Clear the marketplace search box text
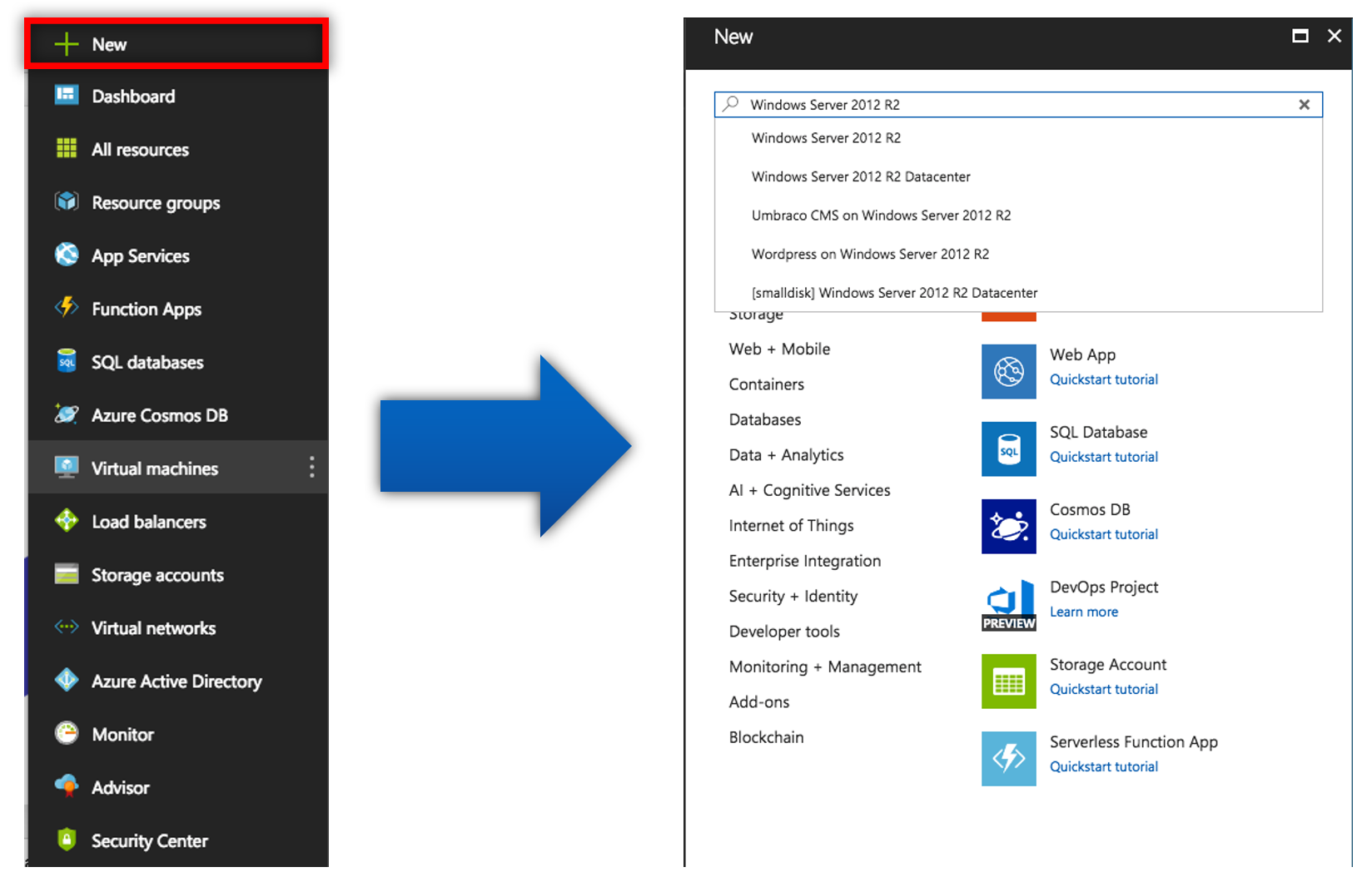This screenshot has height=887, width=1372. (x=1304, y=105)
